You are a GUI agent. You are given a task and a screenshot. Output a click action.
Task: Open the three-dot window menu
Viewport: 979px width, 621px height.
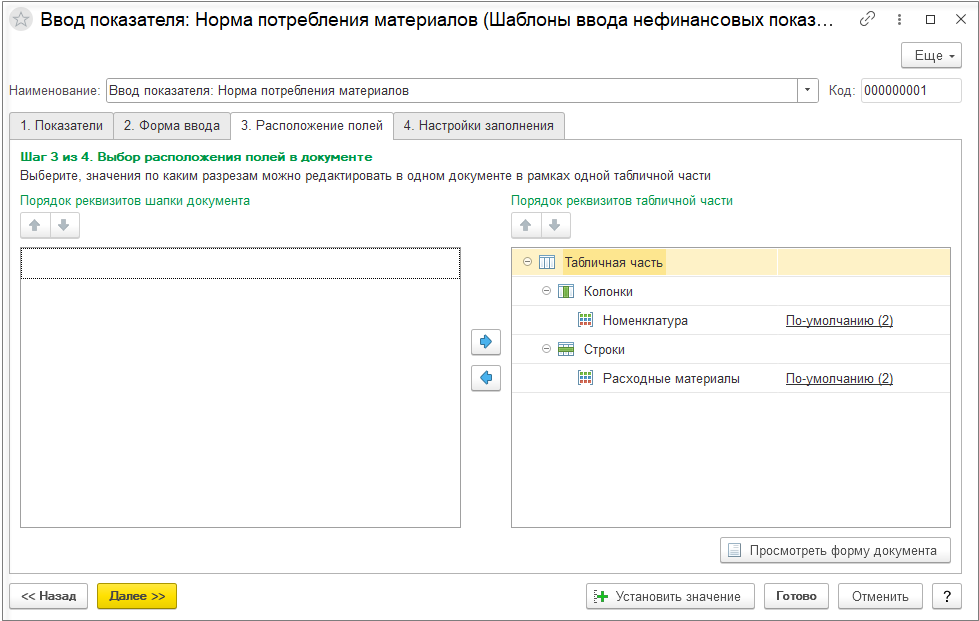[899, 19]
